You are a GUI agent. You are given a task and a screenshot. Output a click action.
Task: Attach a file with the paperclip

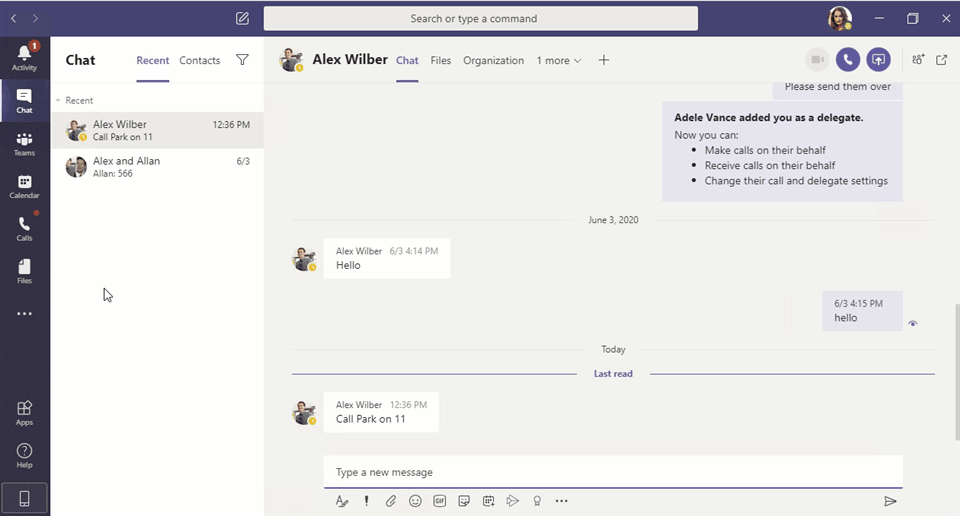[x=391, y=501]
